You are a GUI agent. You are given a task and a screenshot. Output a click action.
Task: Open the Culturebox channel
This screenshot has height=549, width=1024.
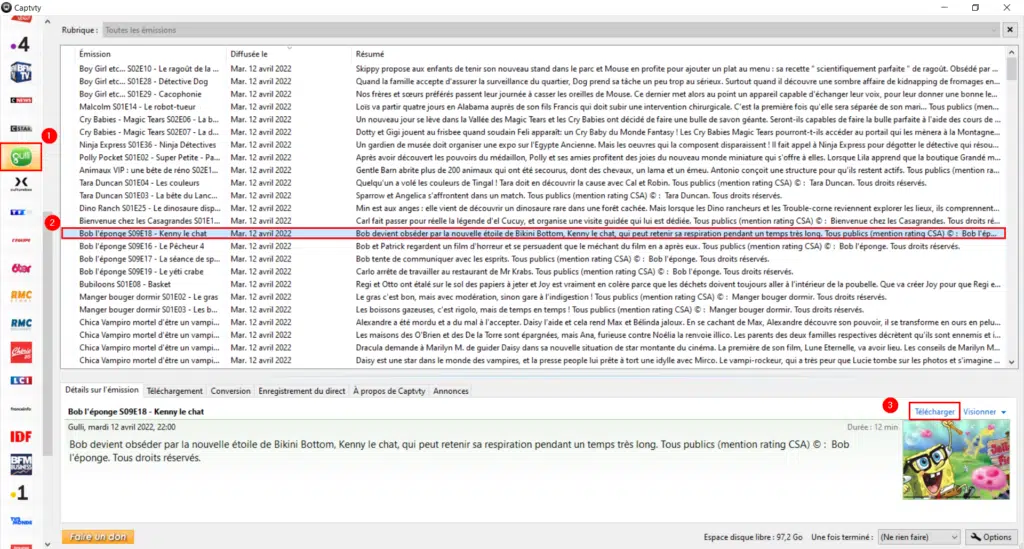(21, 185)
